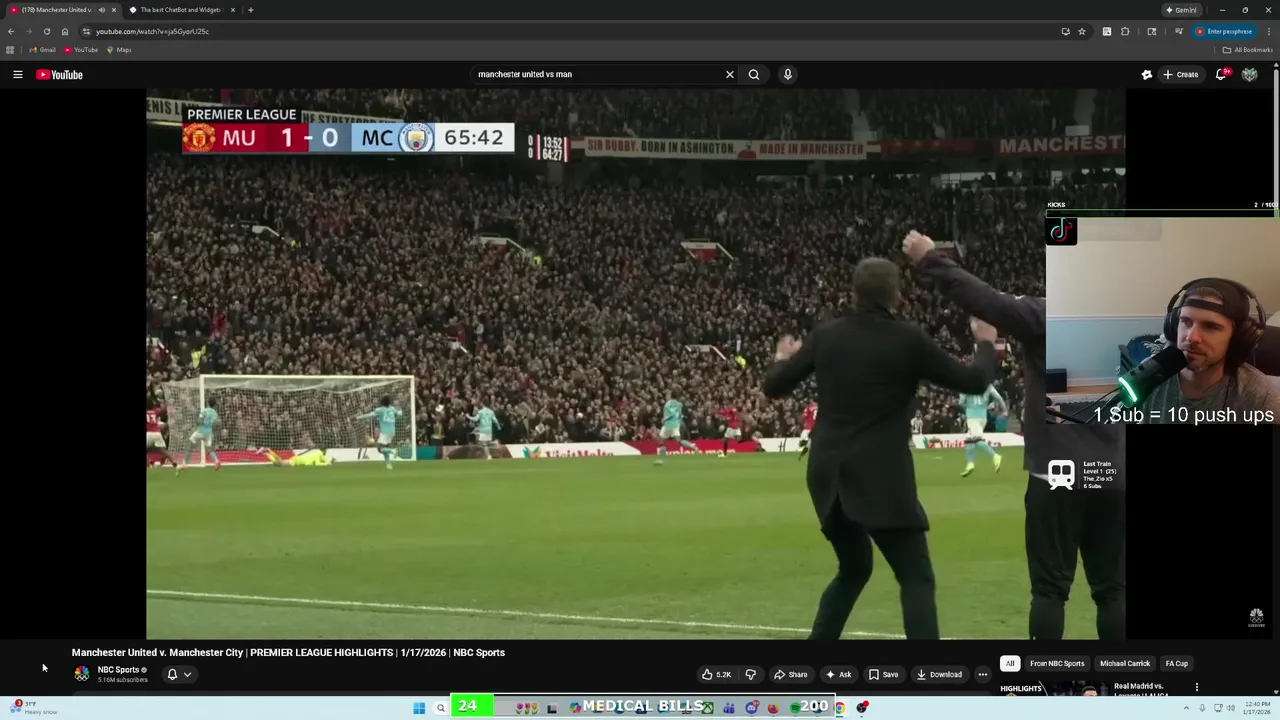Image resolution: width=1280 pixels, height=720 pixels.
Task: Open the NBC Sports channel name link
Action: coord(118,670)
